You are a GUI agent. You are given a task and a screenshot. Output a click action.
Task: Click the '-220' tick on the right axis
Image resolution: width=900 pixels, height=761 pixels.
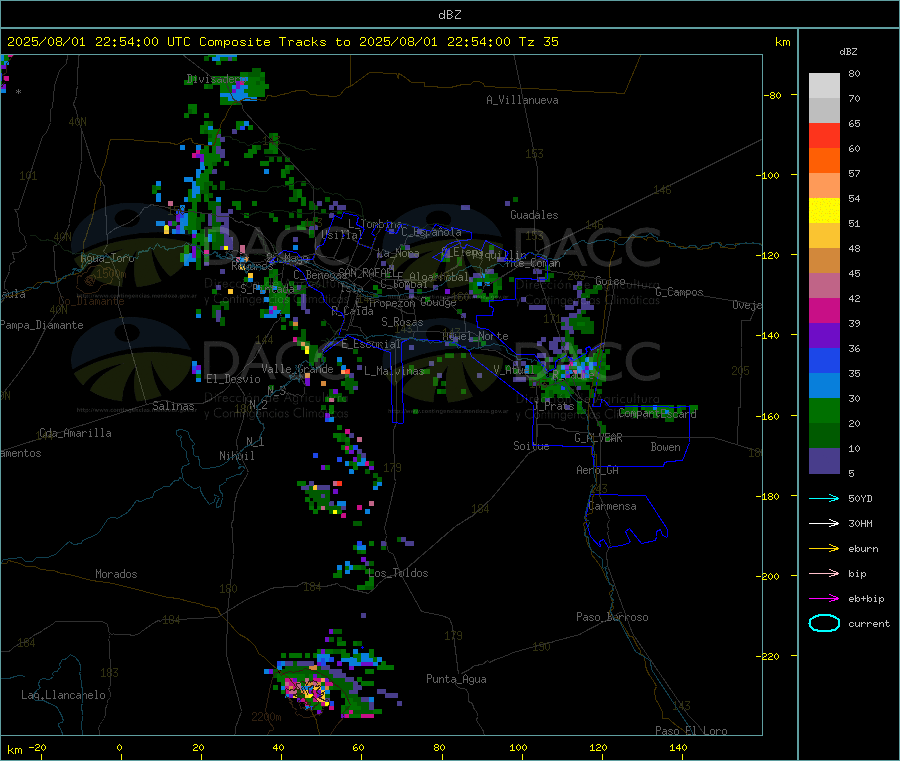tap(770, 656)
